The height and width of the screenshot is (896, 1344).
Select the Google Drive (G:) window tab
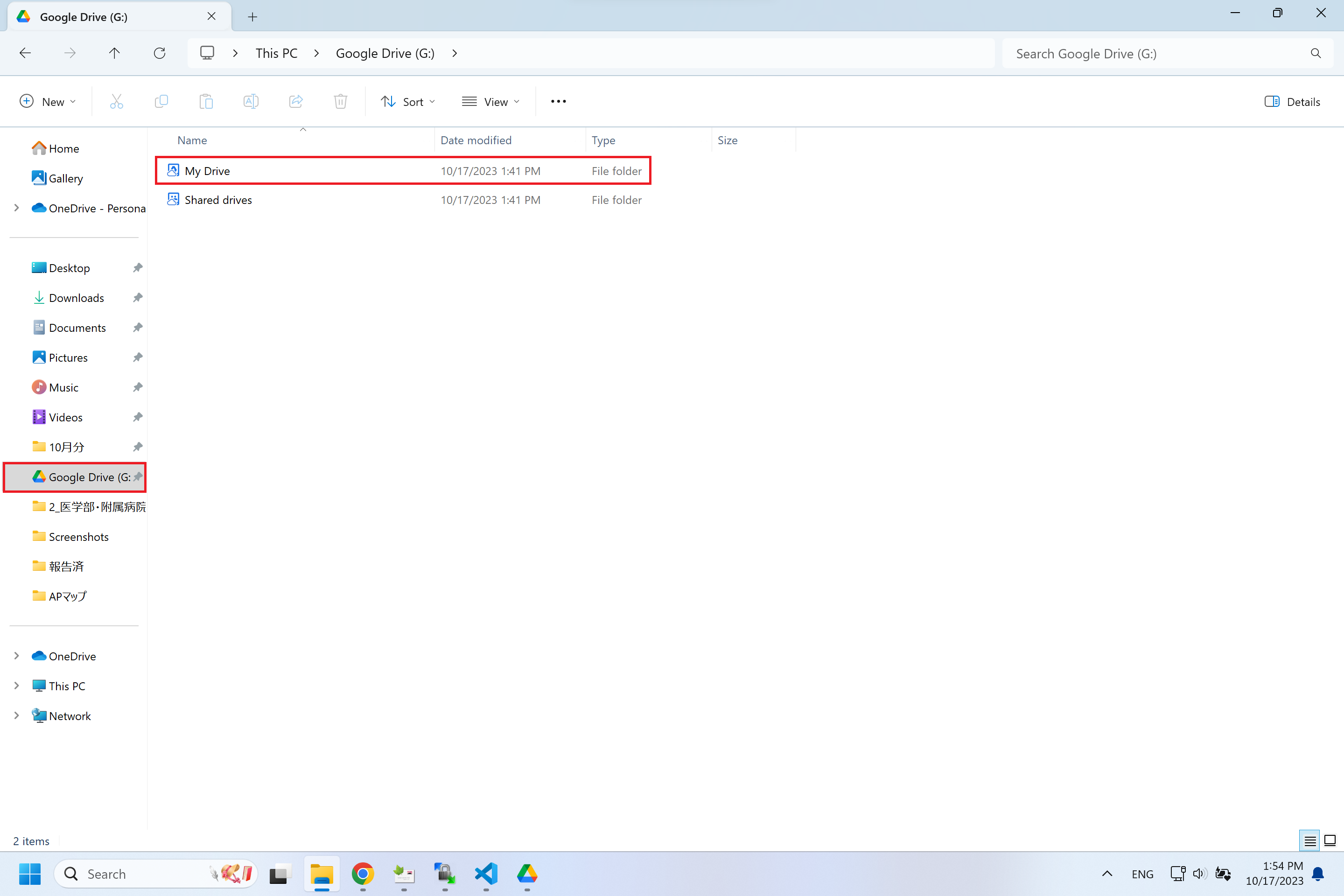[119, 17]
